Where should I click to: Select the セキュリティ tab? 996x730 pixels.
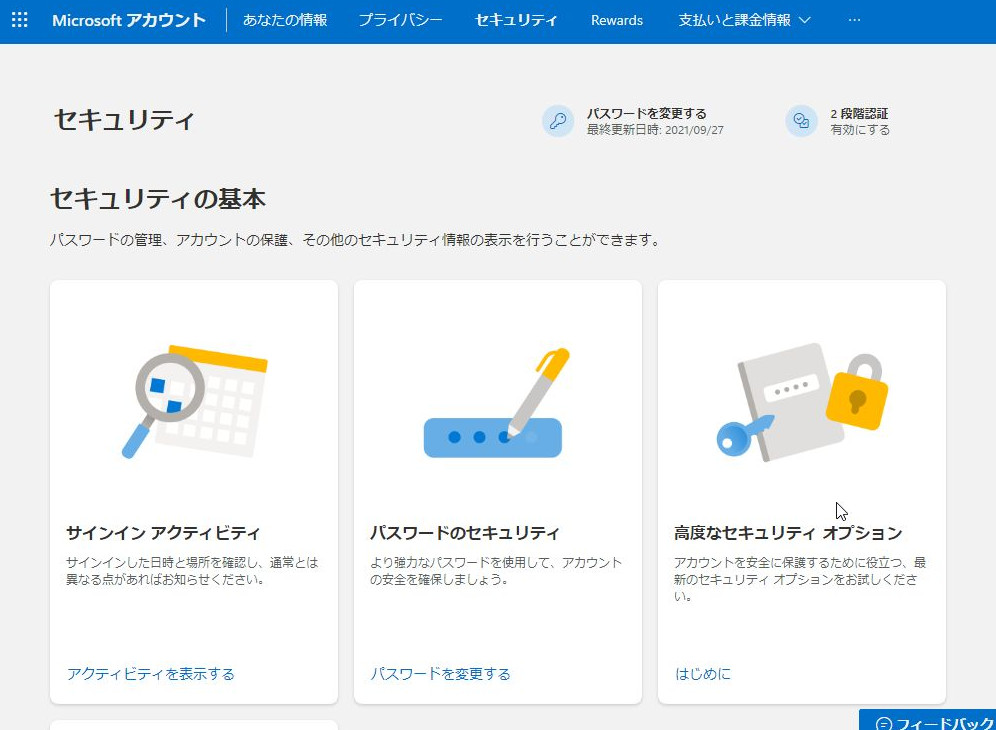[516, 20]
